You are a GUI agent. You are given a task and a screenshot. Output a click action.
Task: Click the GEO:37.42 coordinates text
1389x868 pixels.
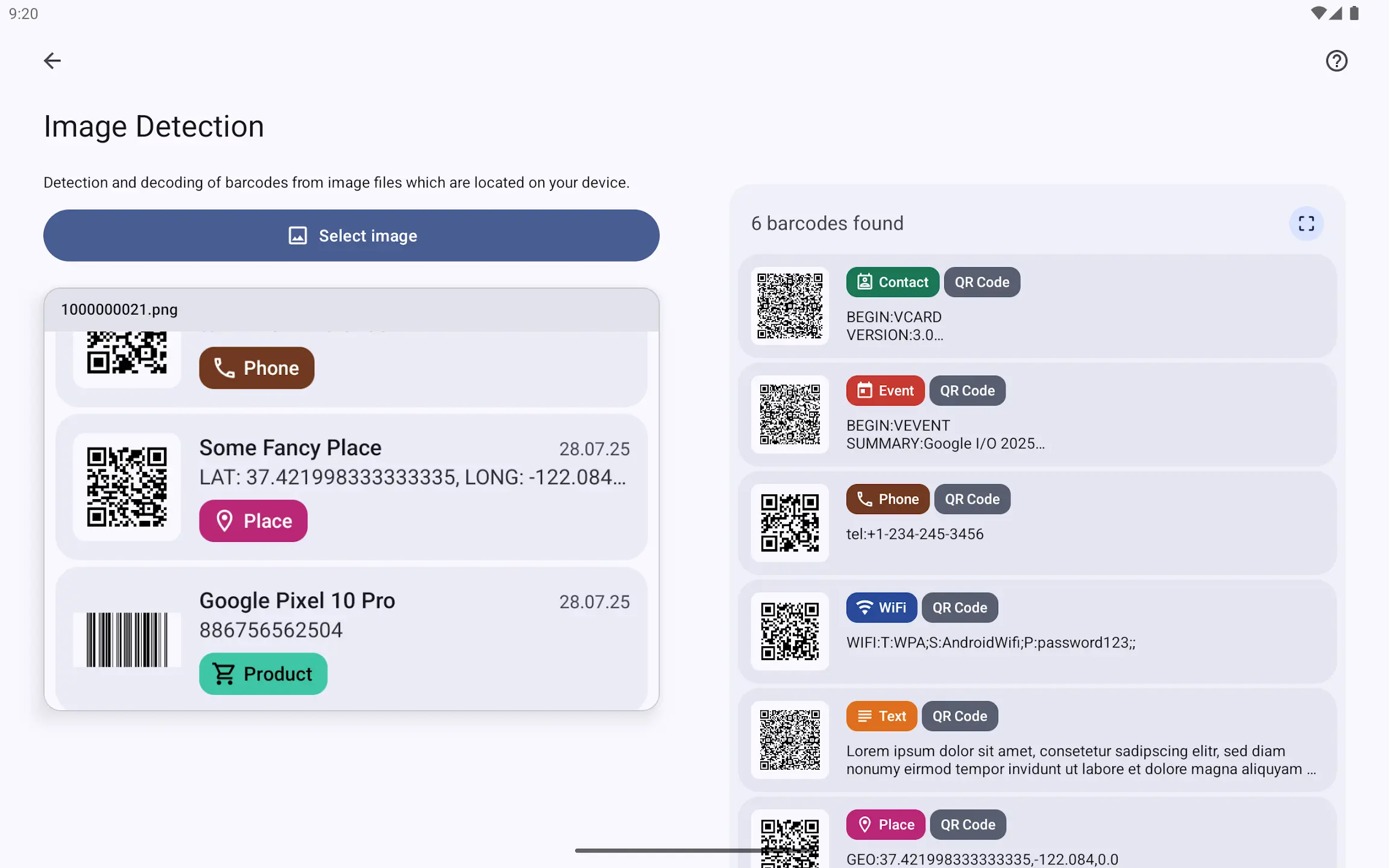982,860
